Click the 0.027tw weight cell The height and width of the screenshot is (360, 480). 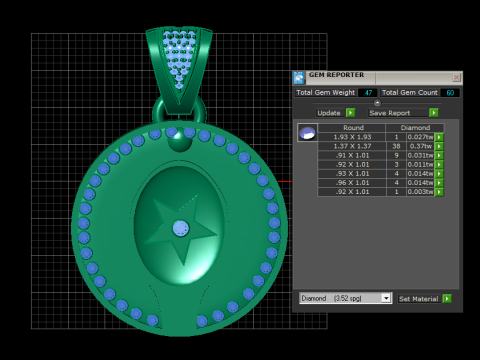click(x=421, y=137)
